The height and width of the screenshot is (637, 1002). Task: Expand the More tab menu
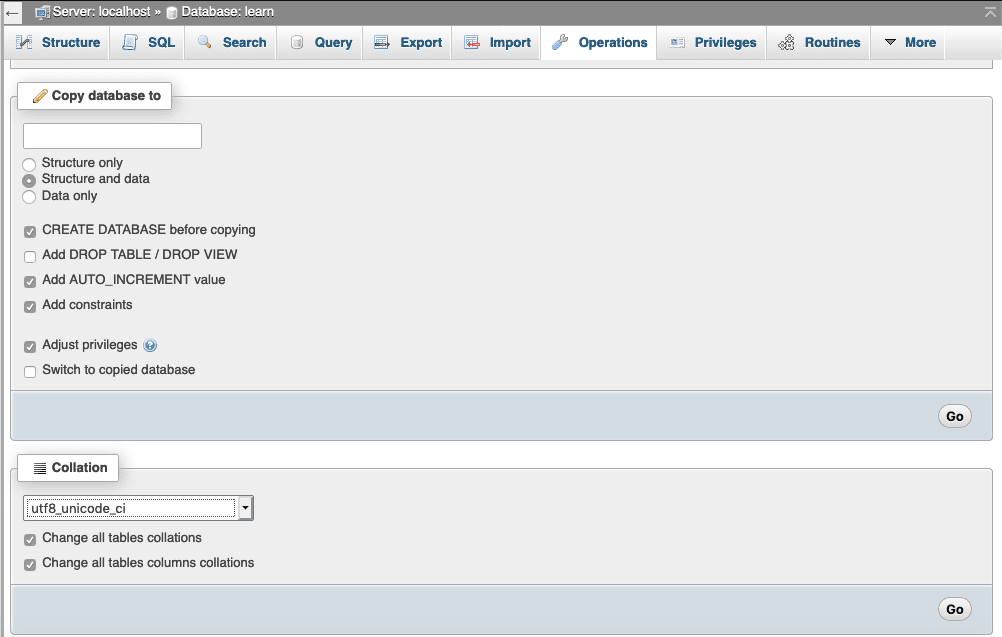909,42
